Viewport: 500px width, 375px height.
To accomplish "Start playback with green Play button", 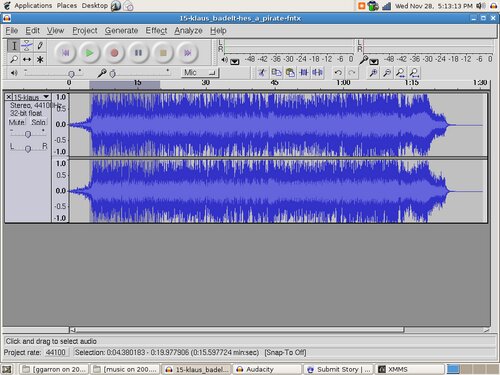I will pos(89,53).
